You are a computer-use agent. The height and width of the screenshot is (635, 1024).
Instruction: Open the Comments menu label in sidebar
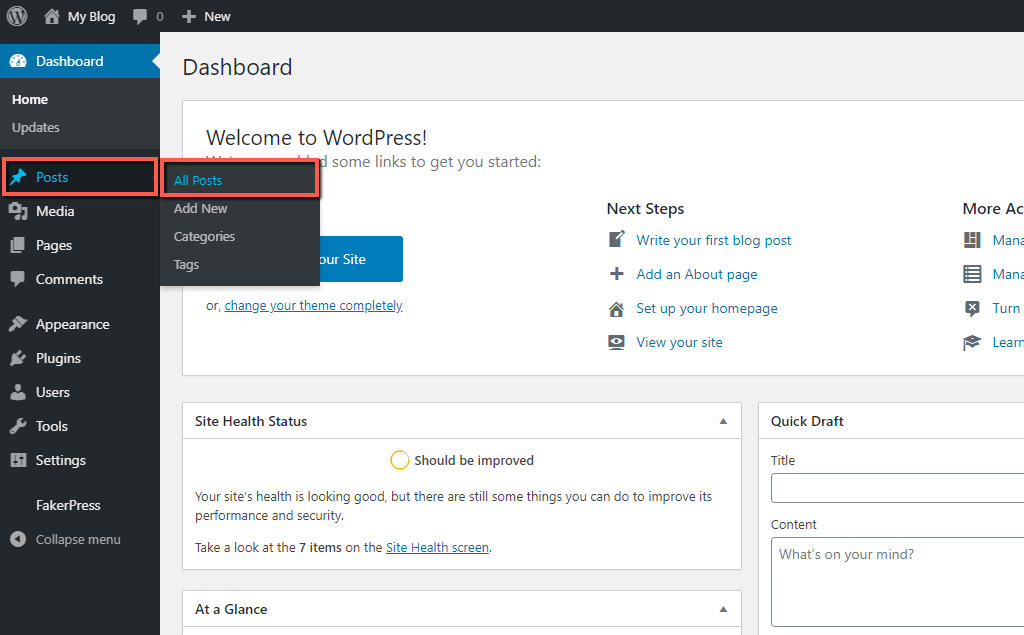coord(69,279)
